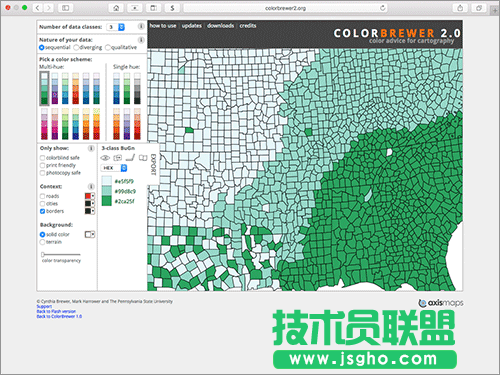Click the photocopy safe icon under 3-class BuGn
The width and height of the screenshot is (500, 375).
pyautogui.click(x=130, y=158)
